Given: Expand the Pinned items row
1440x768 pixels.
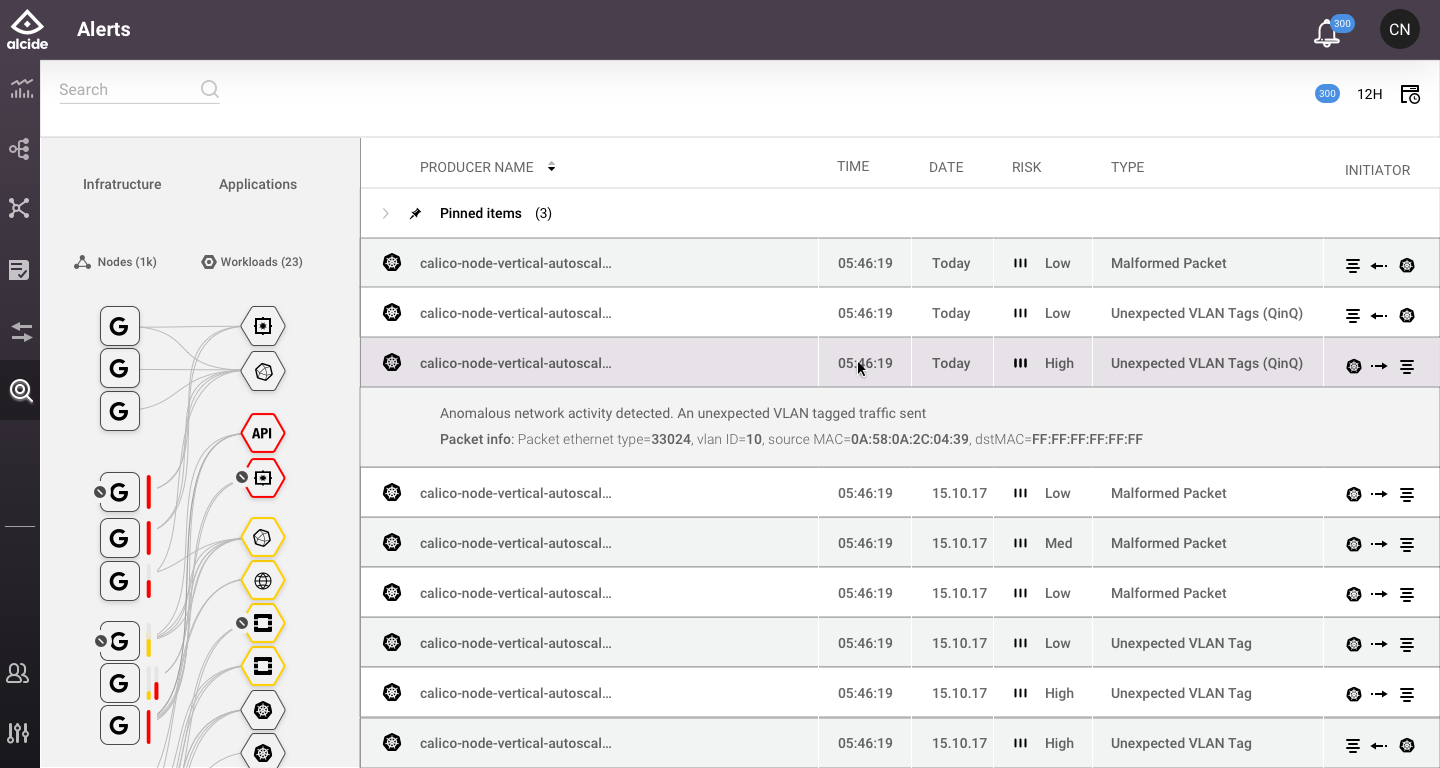Looking at the screenshot, I should point(385,213).
